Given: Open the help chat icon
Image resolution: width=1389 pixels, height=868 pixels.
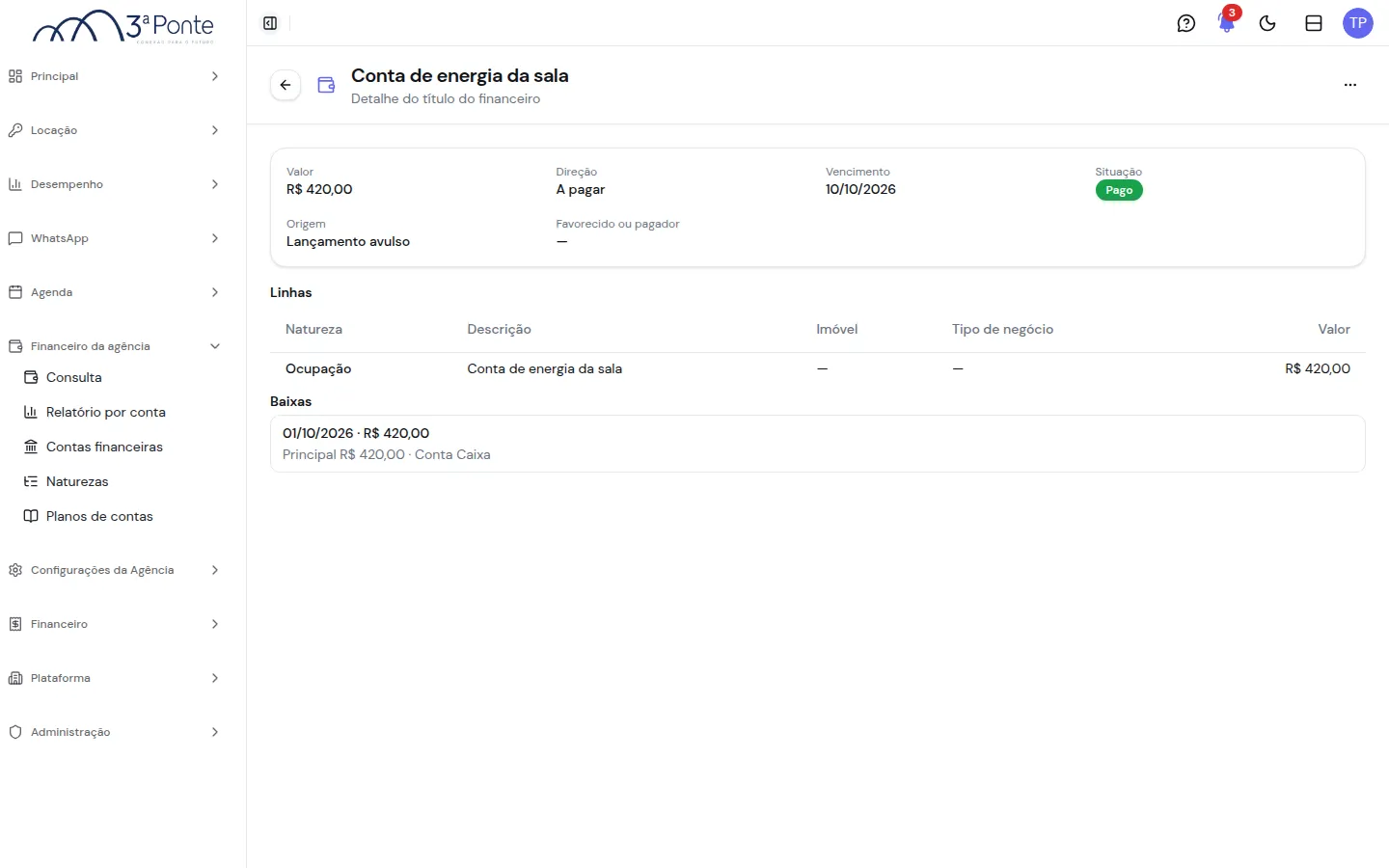Looking at the screenshot, I should tap(1186, 23).
